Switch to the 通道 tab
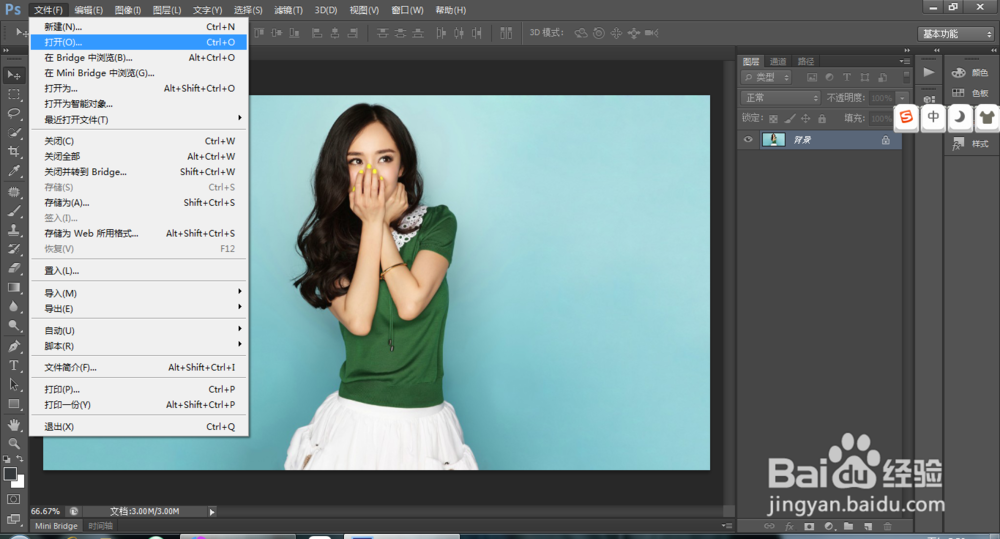 (778, 61)
